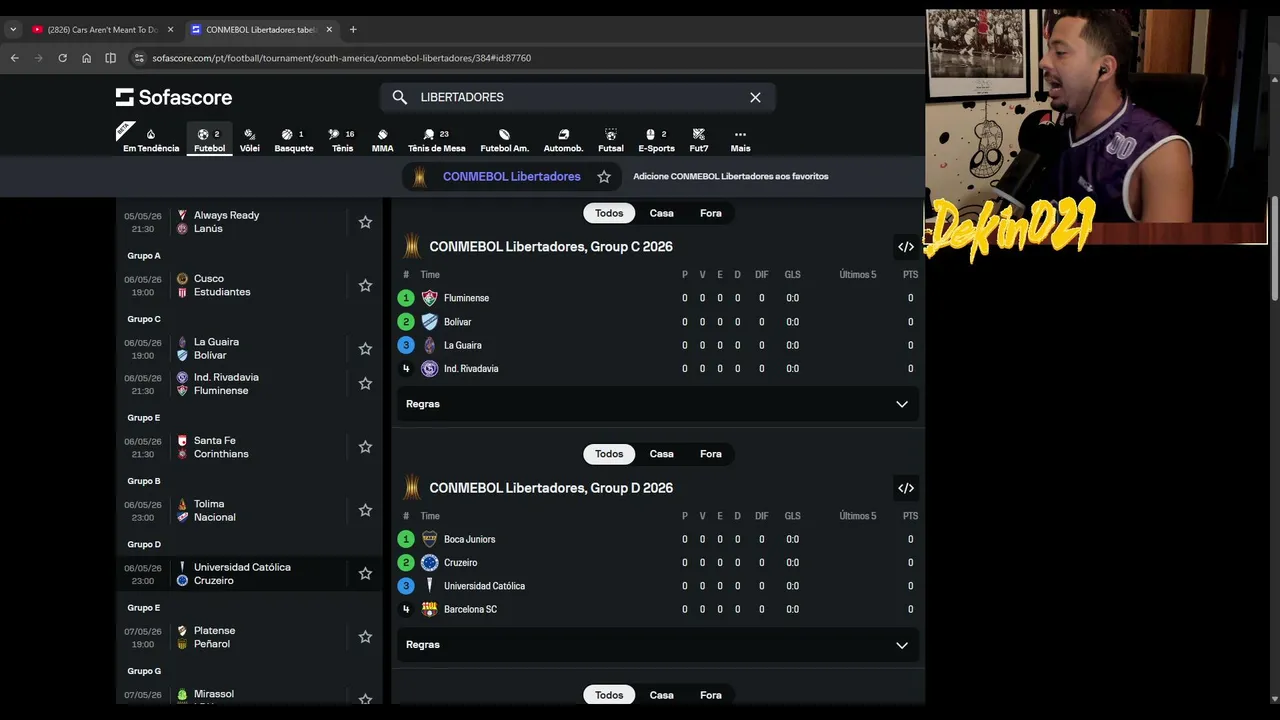Open the E-Sports category
This screenshot has height=720, width=1280.
point(656,140)
